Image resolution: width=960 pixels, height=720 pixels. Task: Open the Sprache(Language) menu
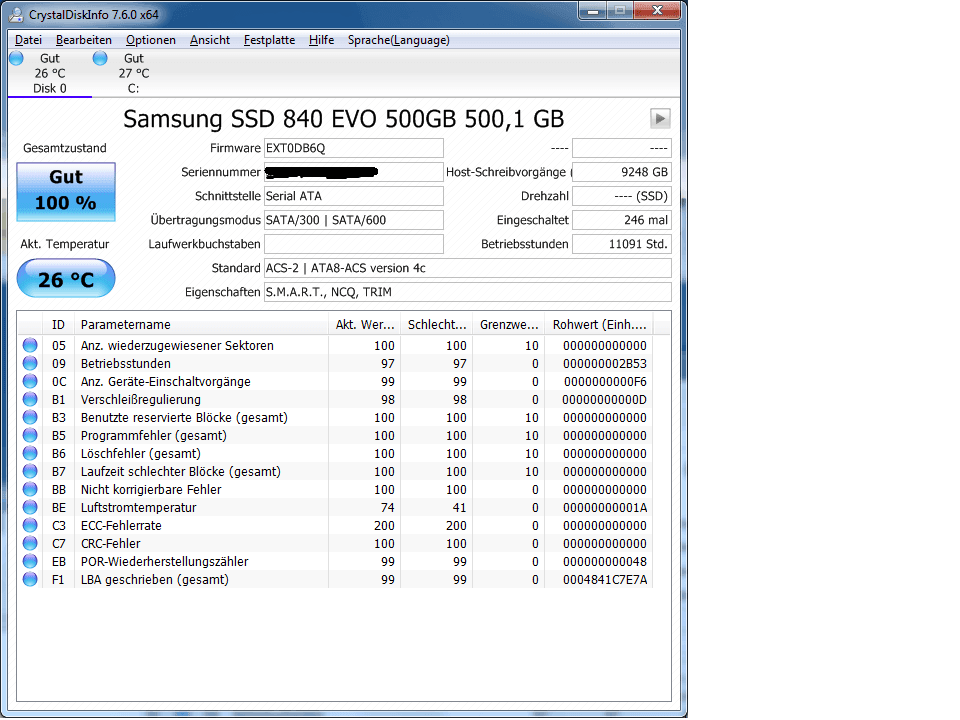point(399,40)
